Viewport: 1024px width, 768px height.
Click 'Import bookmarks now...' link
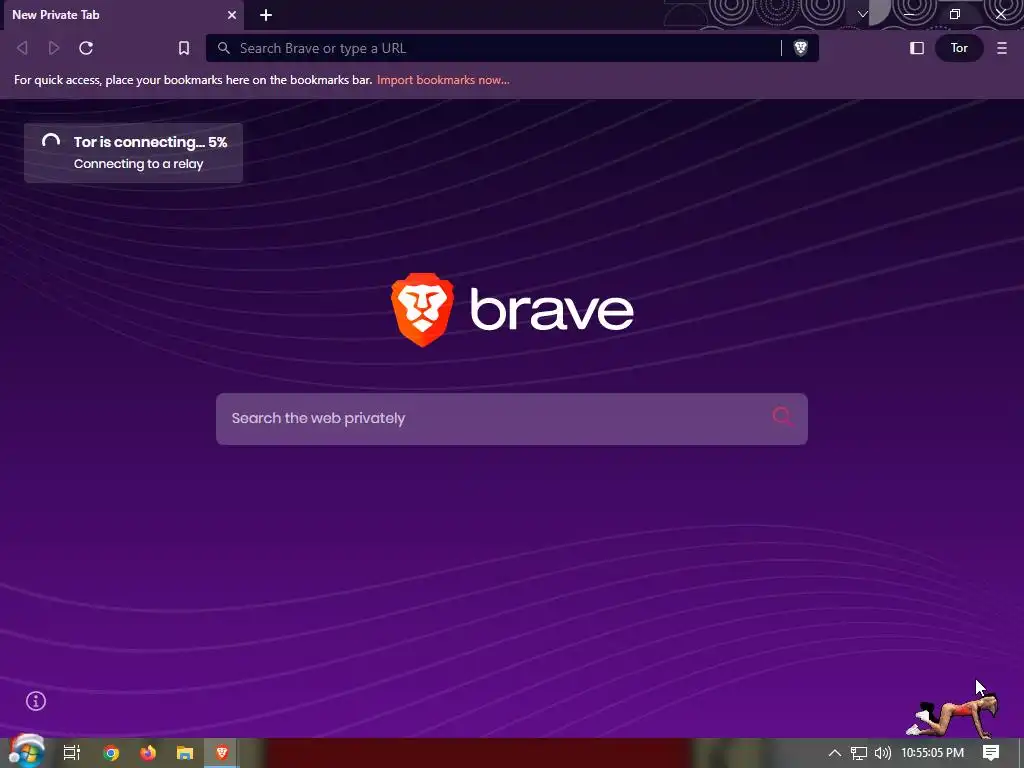click(443, 80)
